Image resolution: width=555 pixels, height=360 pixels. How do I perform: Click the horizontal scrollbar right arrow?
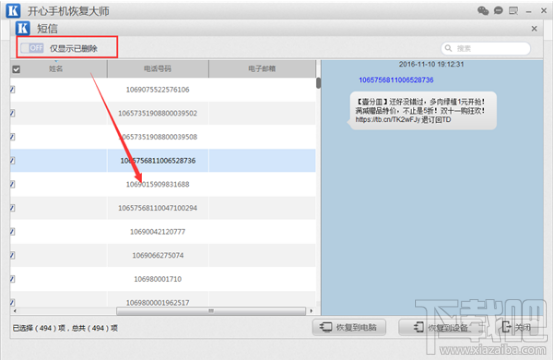point(311,311)
